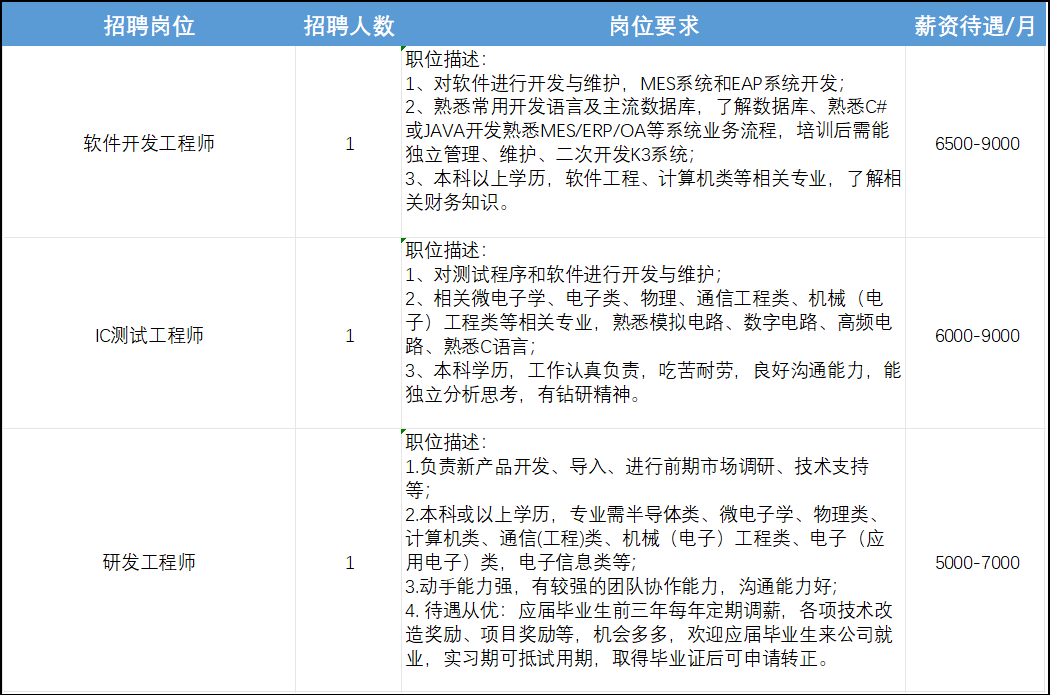Viewport: 1050px width, 695px height.
Task: Select the 6500-9000 salary cell
Action: 976,143
